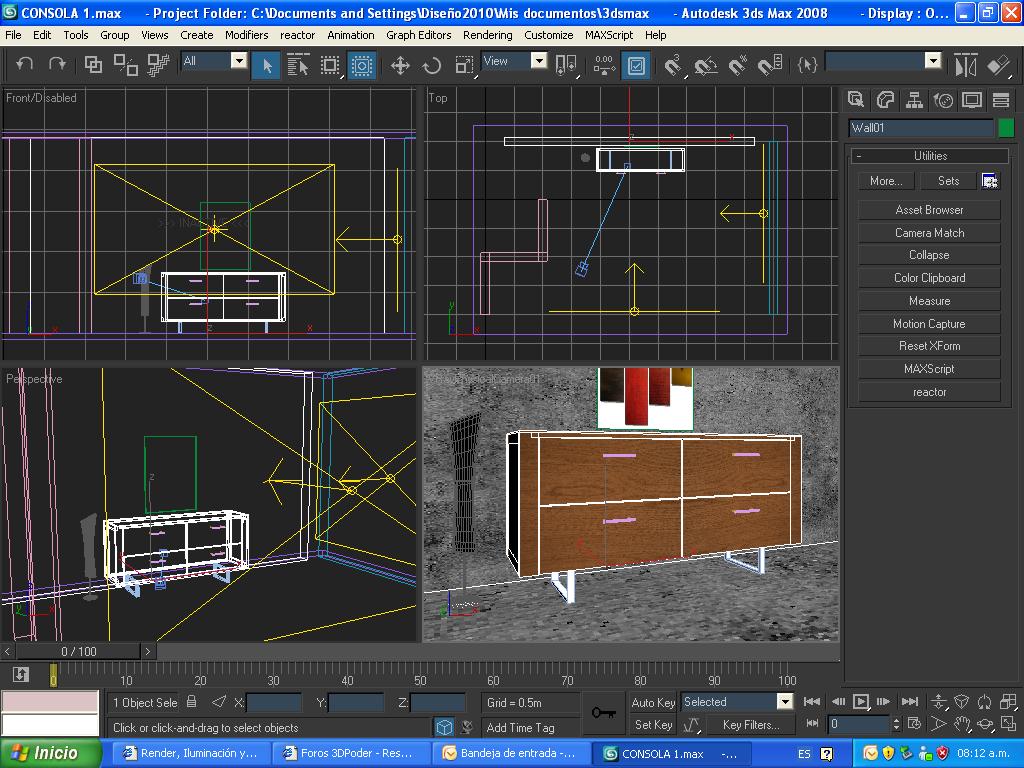Select the Move tool in the toolbar
Image resolution: width=1024 pixels, height=768 pixels.
(400, 66)
